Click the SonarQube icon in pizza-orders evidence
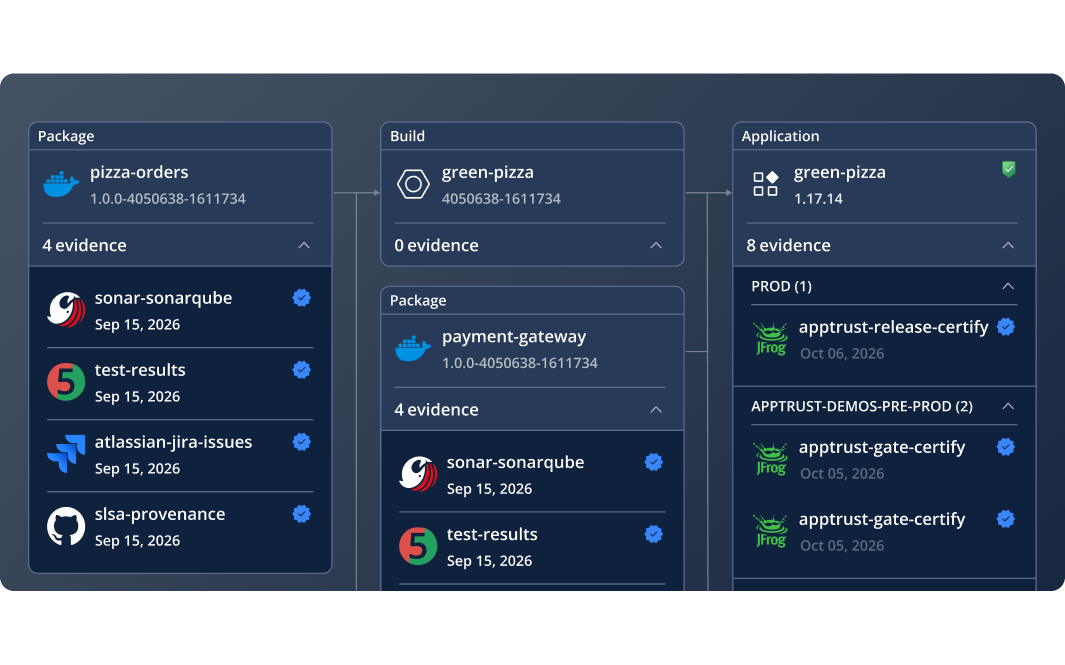 click(66, 310)
